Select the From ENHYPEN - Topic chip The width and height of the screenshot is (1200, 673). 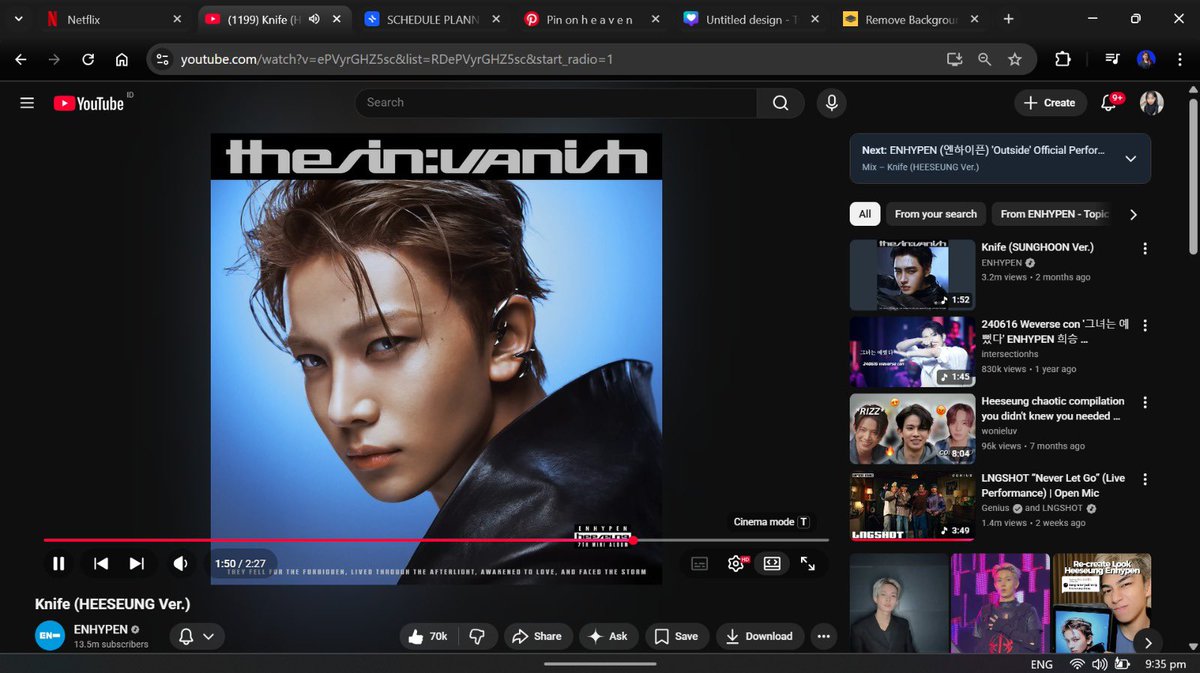pos(1054,214)
